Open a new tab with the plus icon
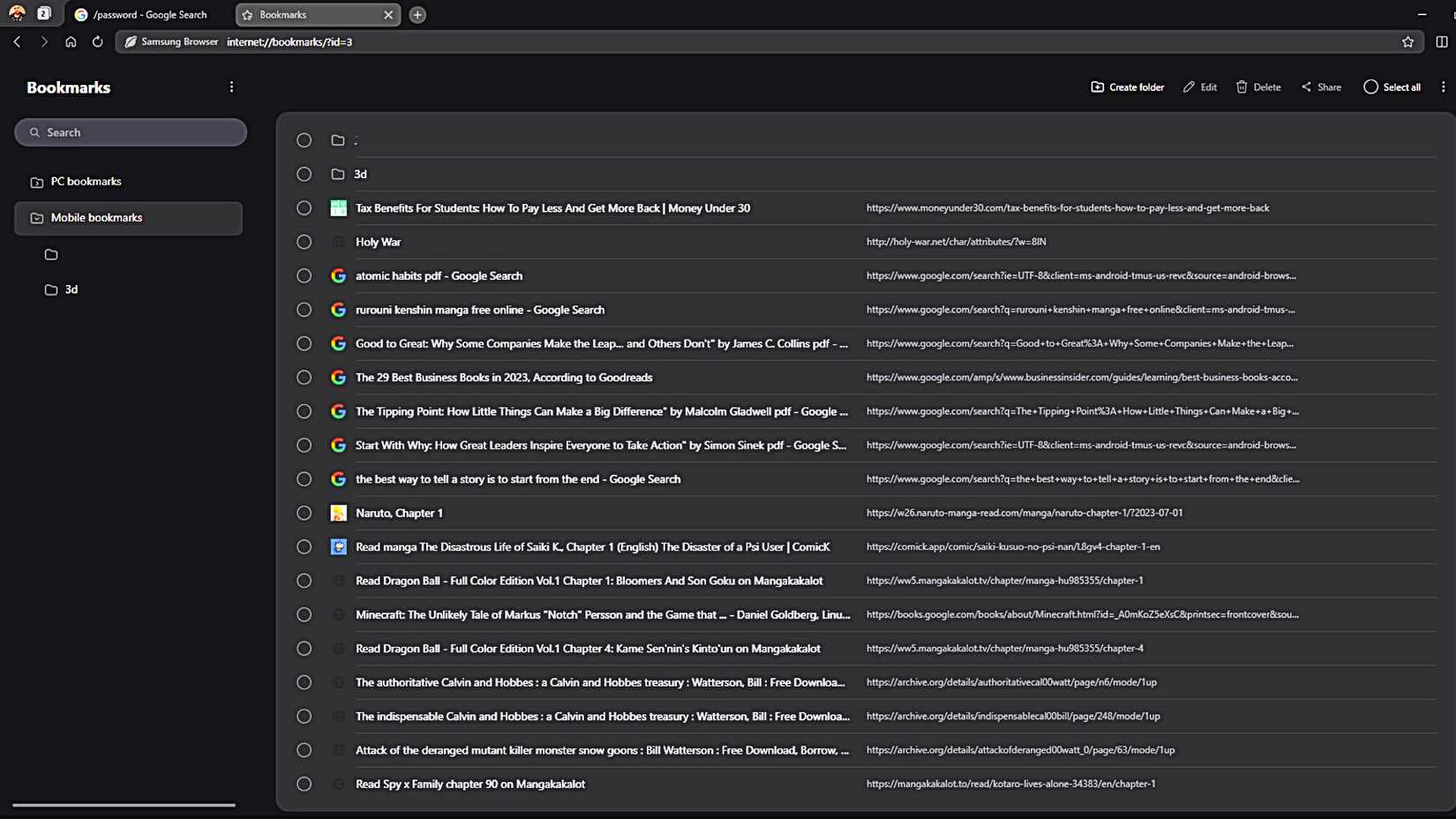Screen dimensions: 1456x819 coord(417,15)
